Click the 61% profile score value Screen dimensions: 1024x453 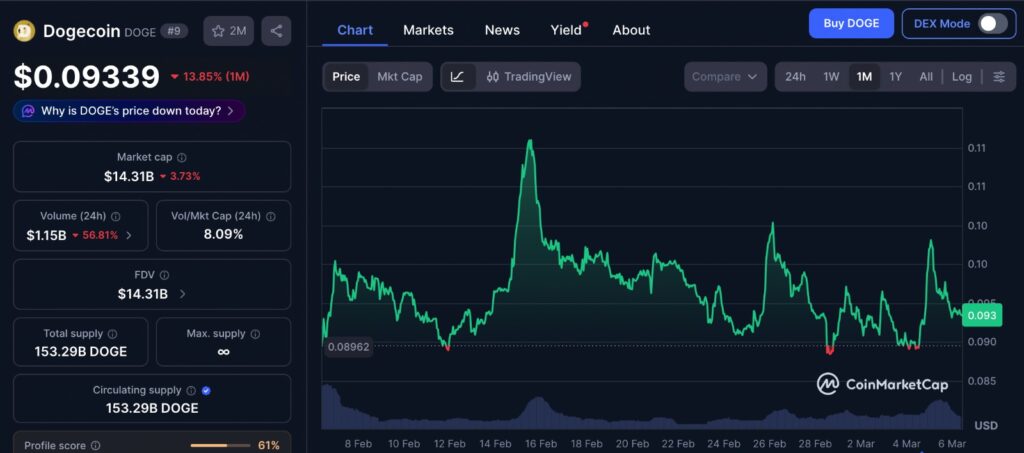(x=269, y=446)
